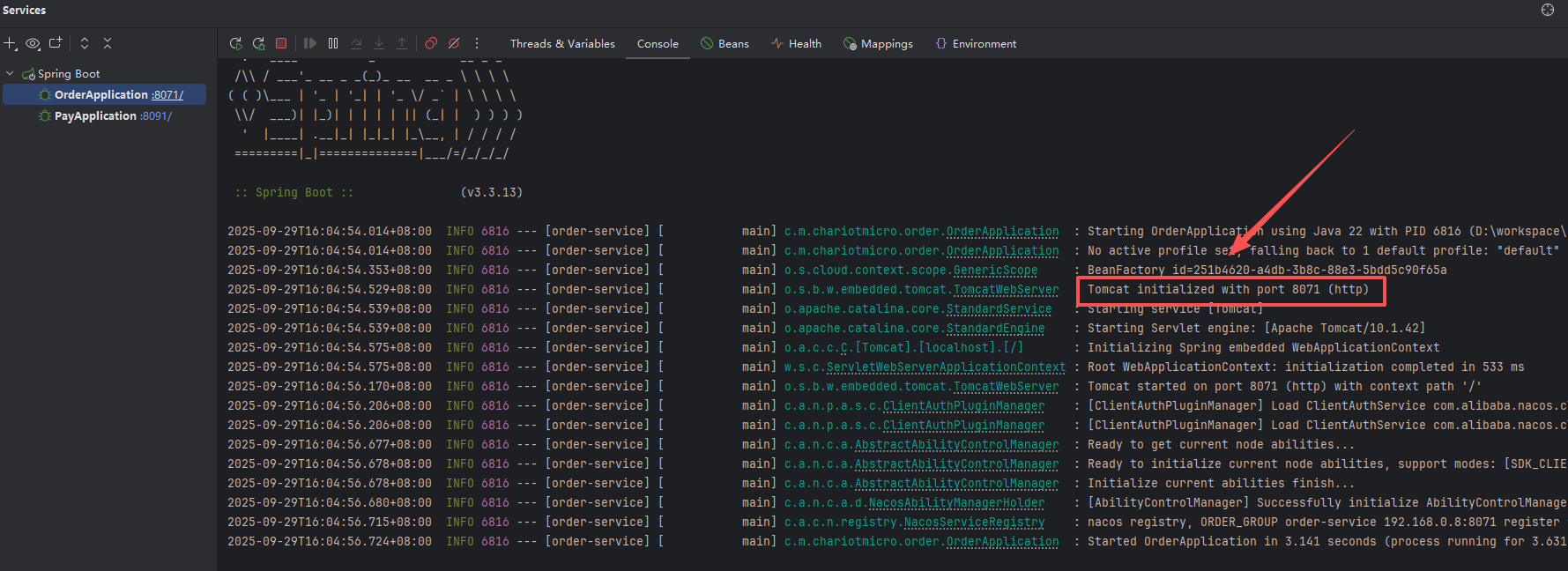Click the Step Into icon
1568x571 pixels.
click(x=379, y=43)
